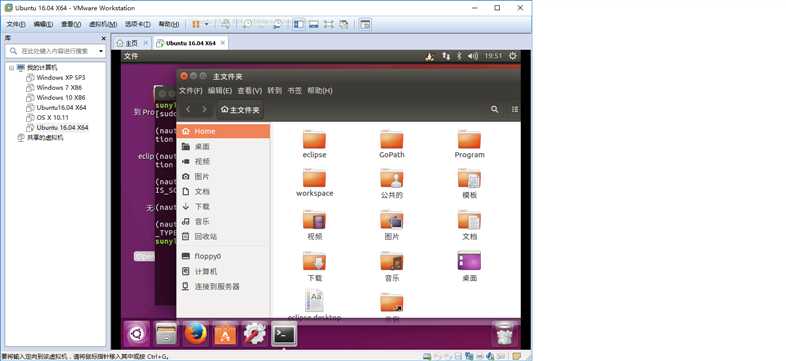Click 连接到服务器 in the Nautilus sidebar
Screen dimensions: 786x361
[x=223, y=286]
